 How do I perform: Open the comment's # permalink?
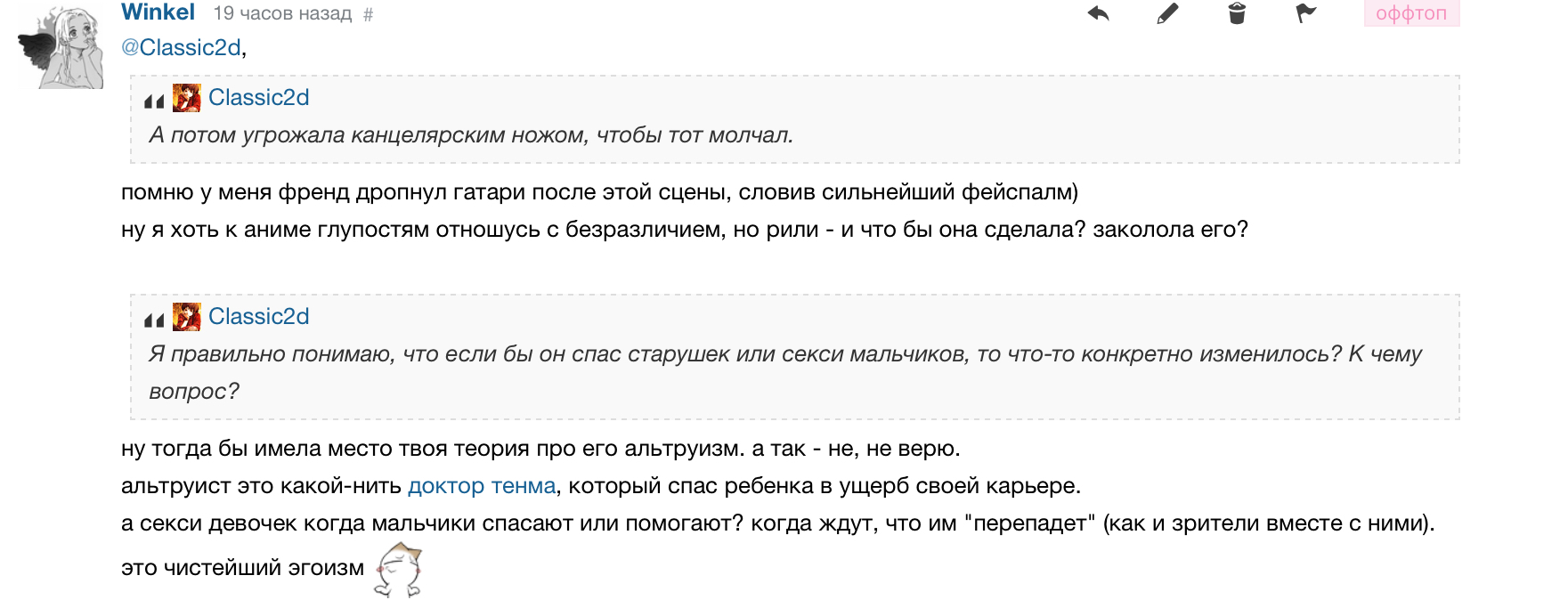(368, 14)
